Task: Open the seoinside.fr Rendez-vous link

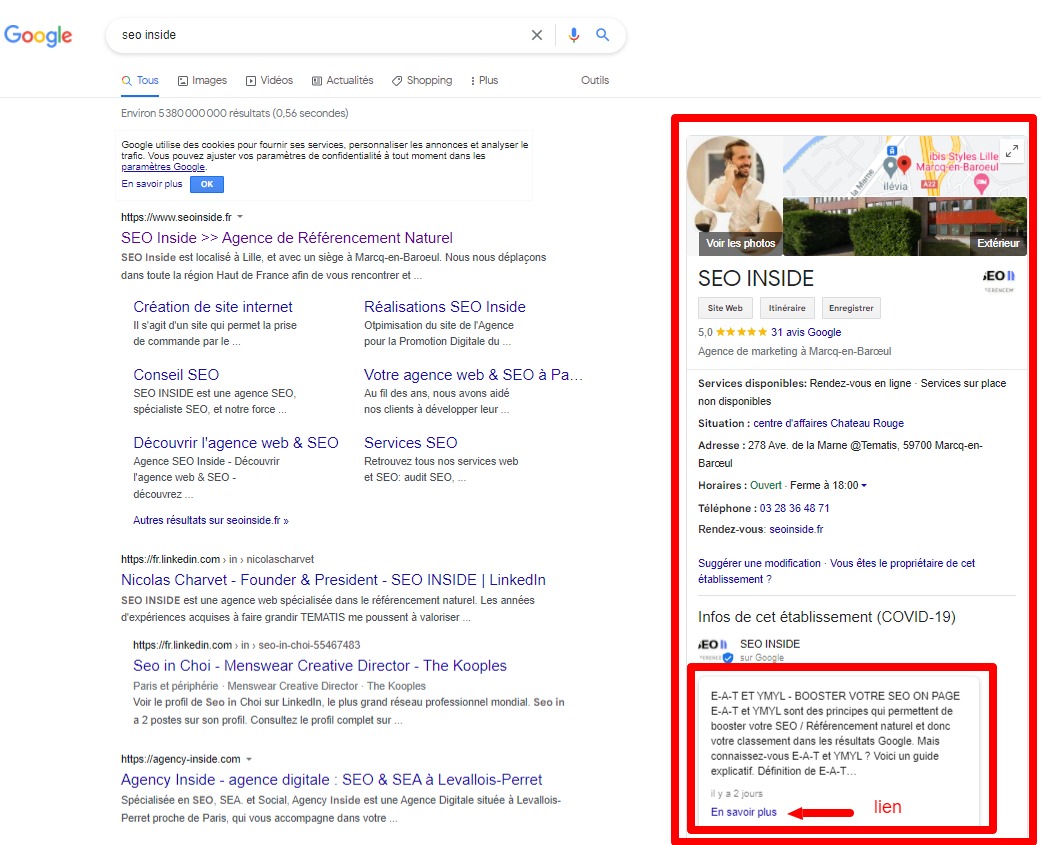Action: [x=796, y=530]
